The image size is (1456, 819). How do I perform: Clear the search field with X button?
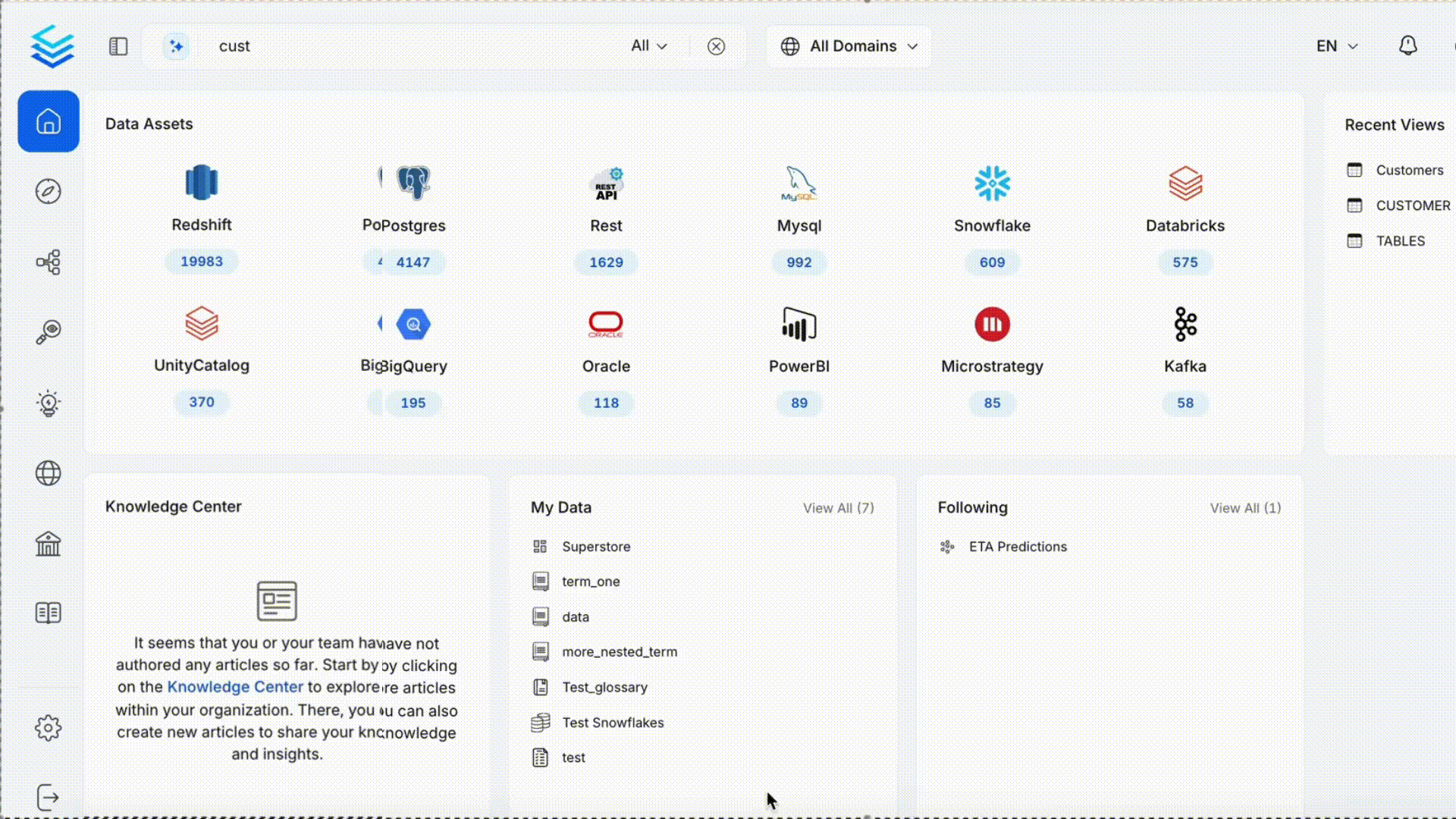coord(716,46)
